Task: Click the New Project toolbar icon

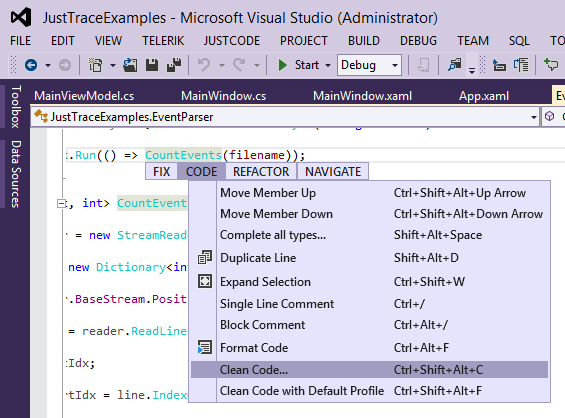Action: 95,65
